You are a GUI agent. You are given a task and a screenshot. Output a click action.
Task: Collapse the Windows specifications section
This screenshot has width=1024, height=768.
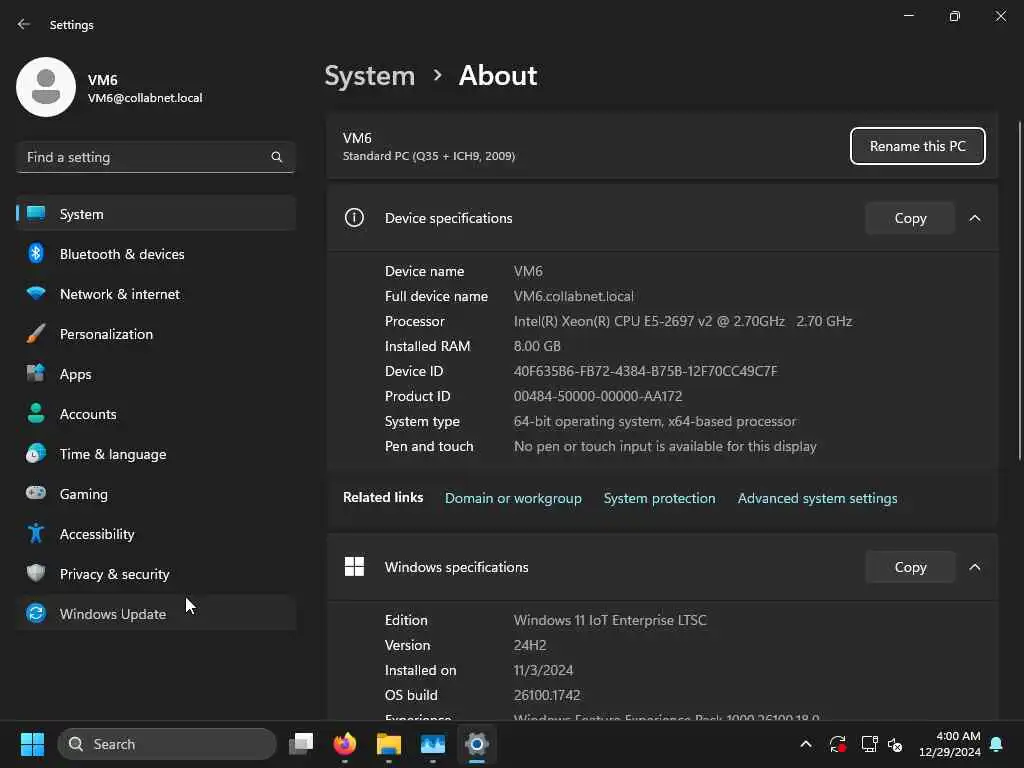click(974, 567)
